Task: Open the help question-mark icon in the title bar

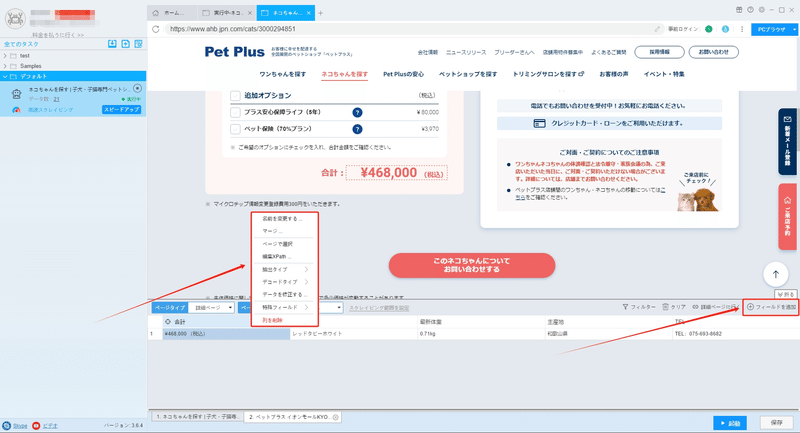Action: (x=751, y=10)
